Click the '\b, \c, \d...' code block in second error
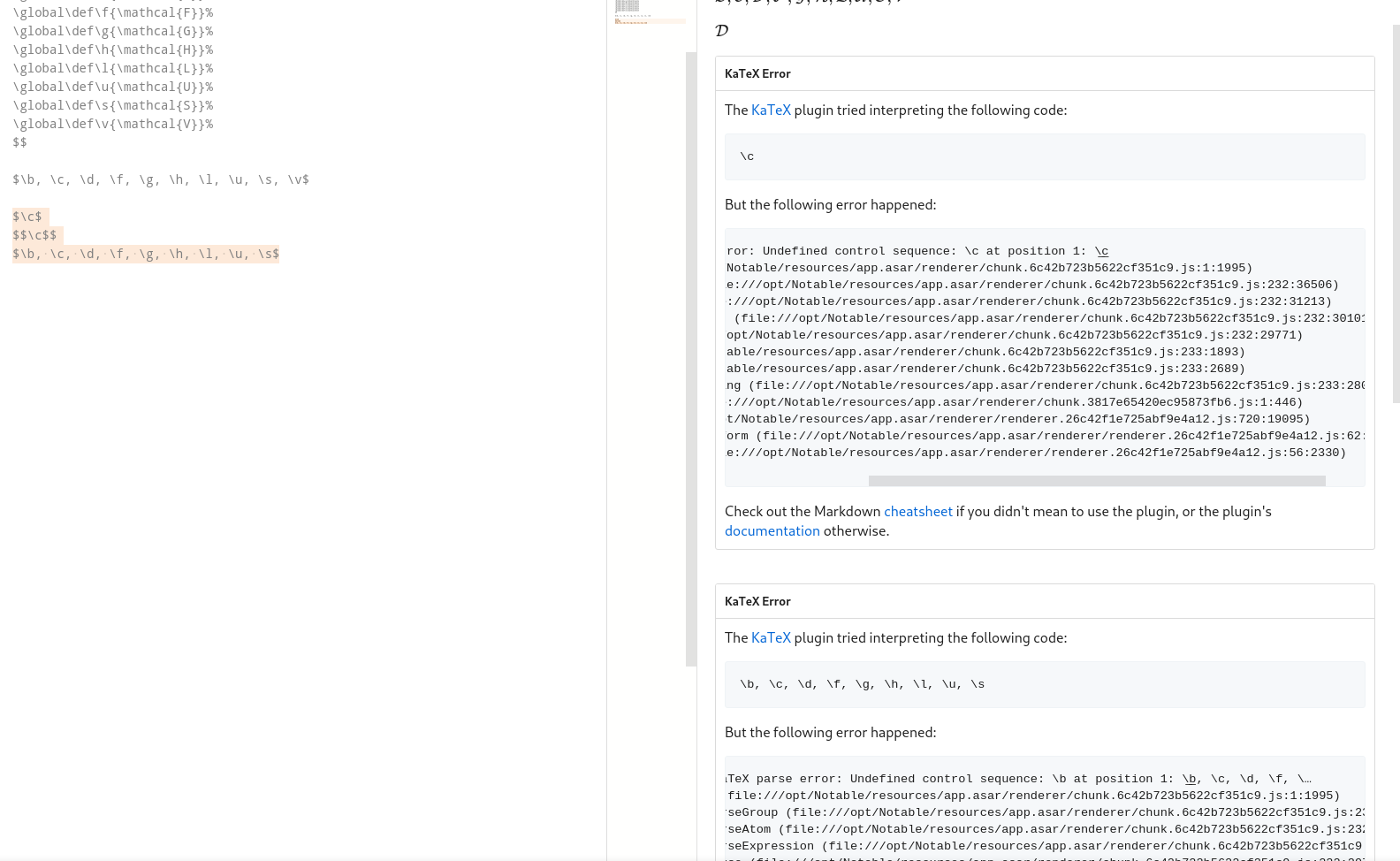The height and width of the screenshot is (861, 1400). click(1045, 684)
